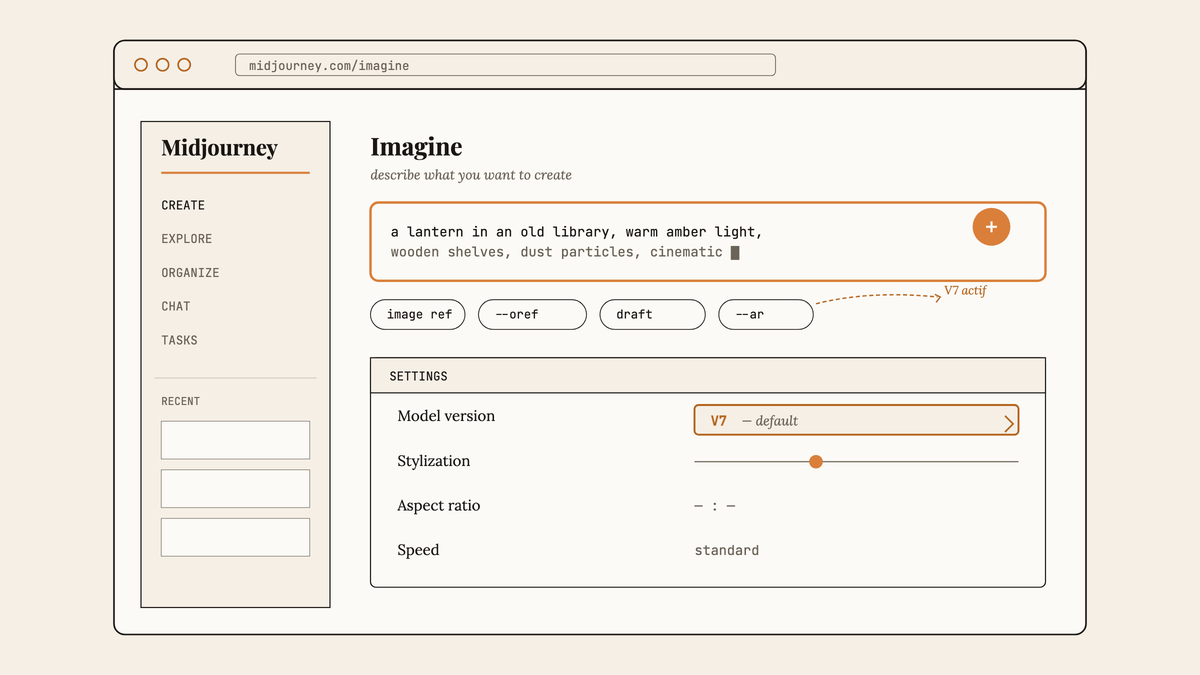Screen dimensions: 1200x675
Task: Open the first recent thumbnail
Action: (x=235, y=440)
